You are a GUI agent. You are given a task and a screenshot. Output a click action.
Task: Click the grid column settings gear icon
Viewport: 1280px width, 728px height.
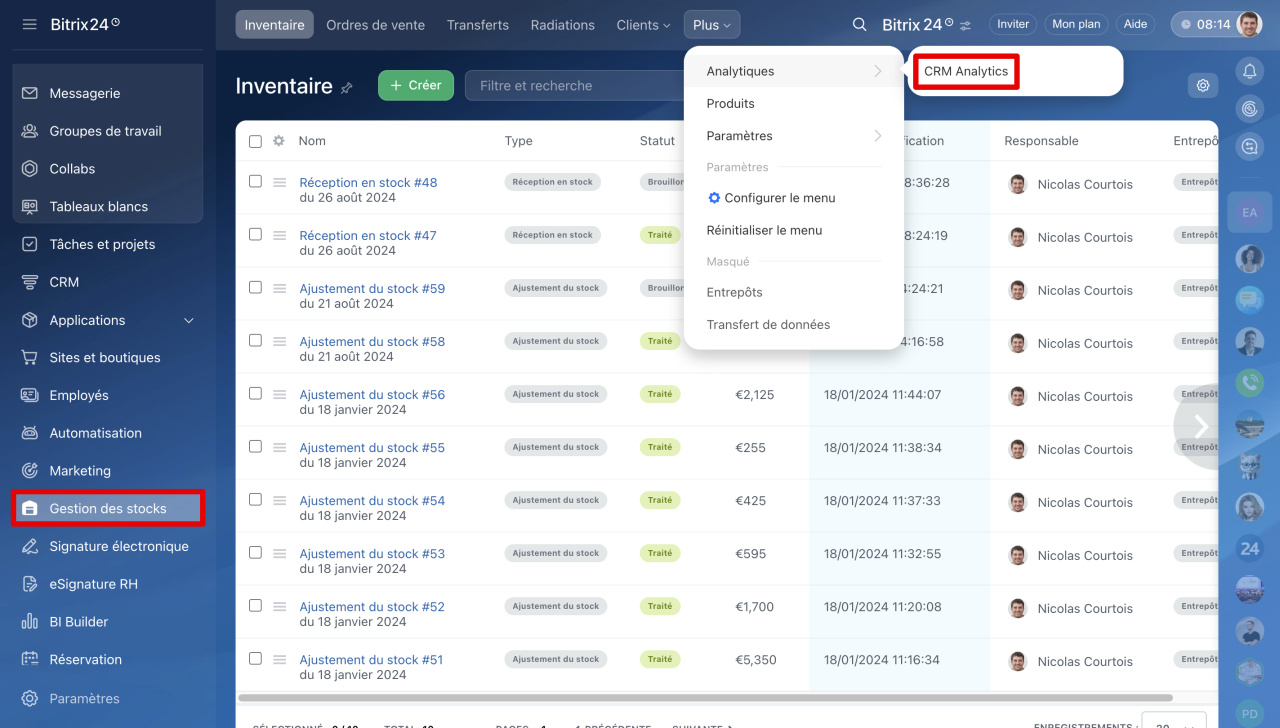[279, 141]
